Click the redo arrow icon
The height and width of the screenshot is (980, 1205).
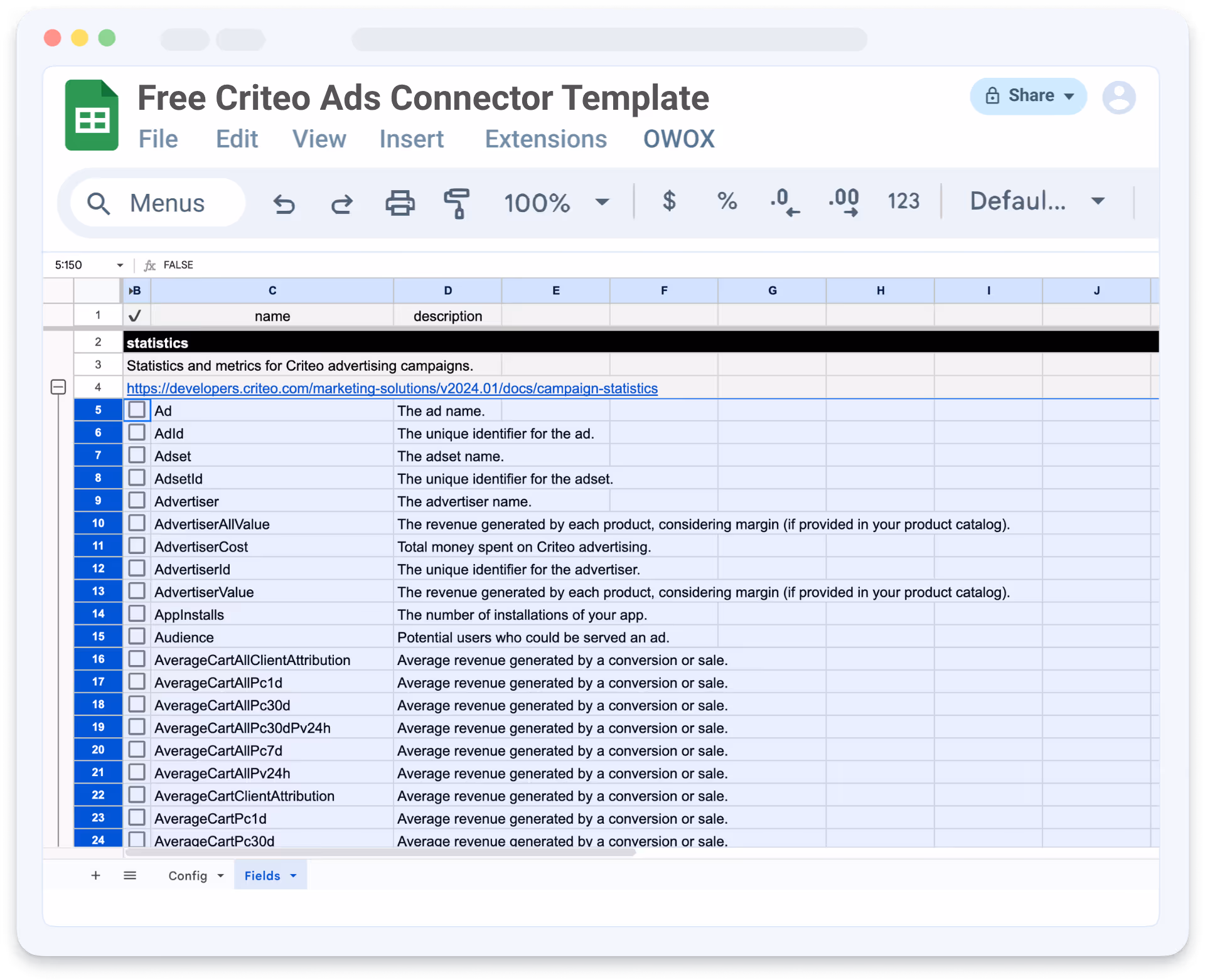tap(342, 203)
